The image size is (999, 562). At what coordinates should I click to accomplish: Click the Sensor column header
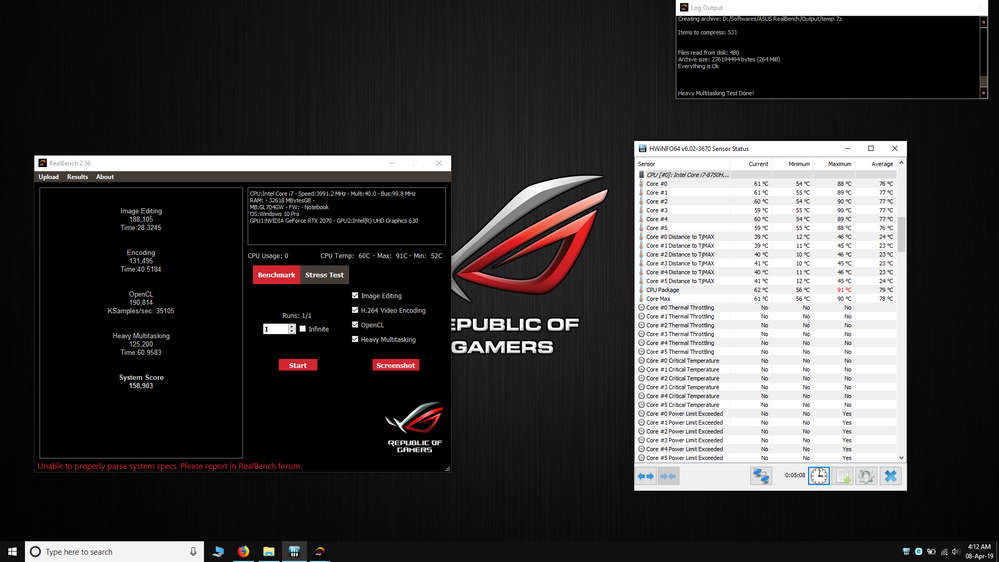coord(682,164)
